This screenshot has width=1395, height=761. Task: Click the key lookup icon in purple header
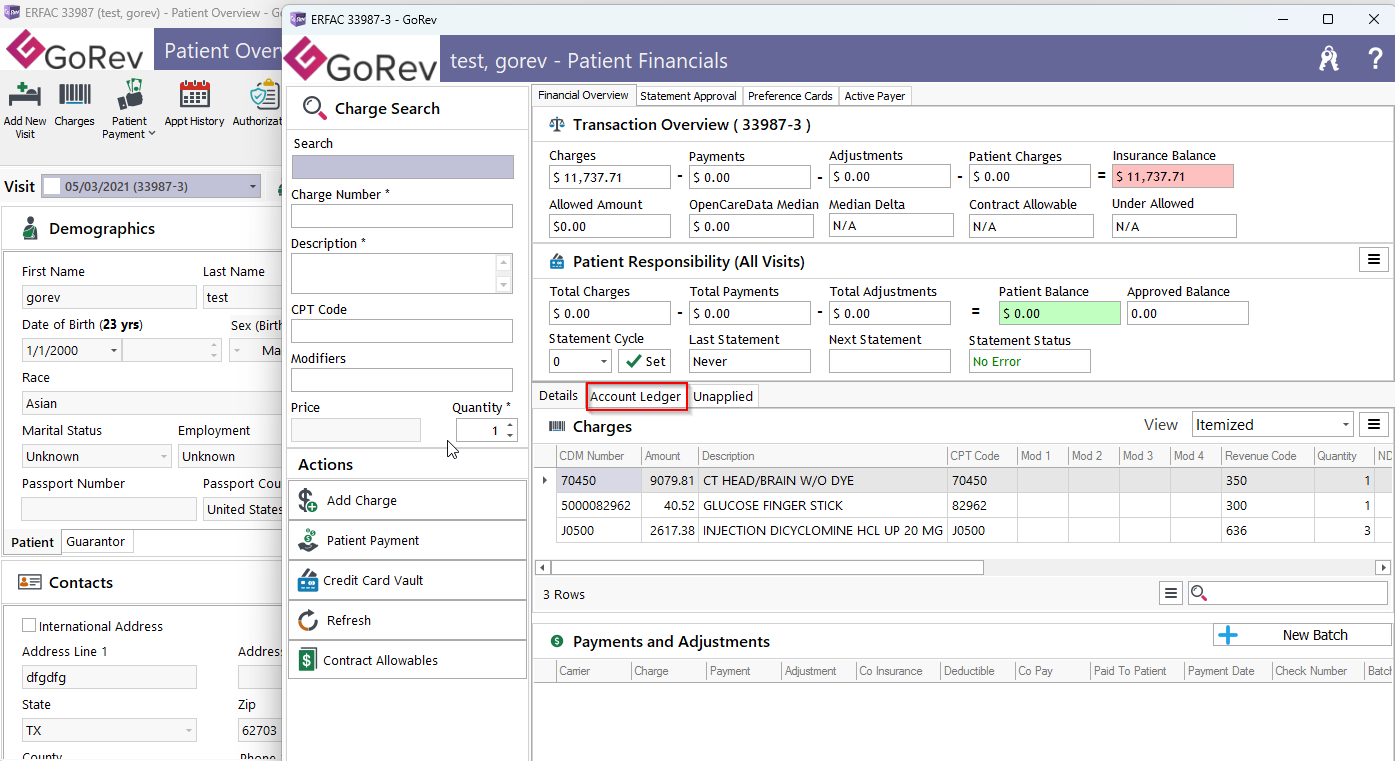click(x=1328, y=60)
